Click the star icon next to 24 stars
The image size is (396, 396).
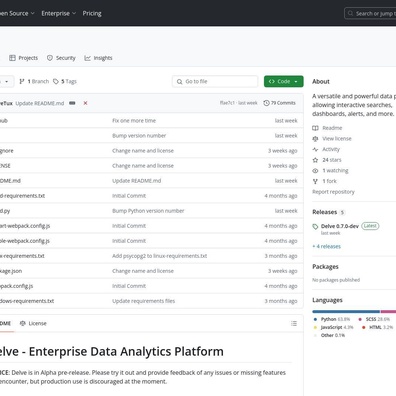point(315,160)
